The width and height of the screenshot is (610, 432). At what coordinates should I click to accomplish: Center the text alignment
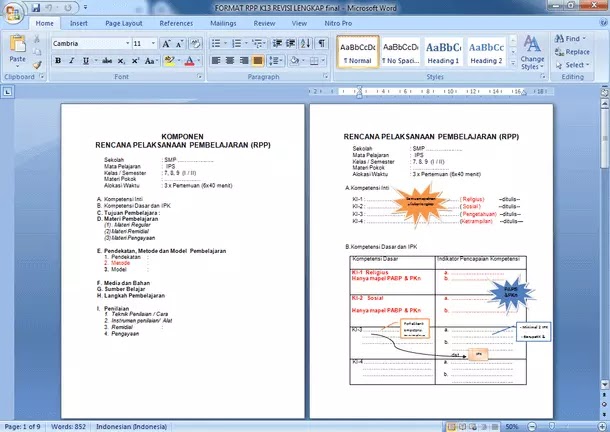click(230, 61)
